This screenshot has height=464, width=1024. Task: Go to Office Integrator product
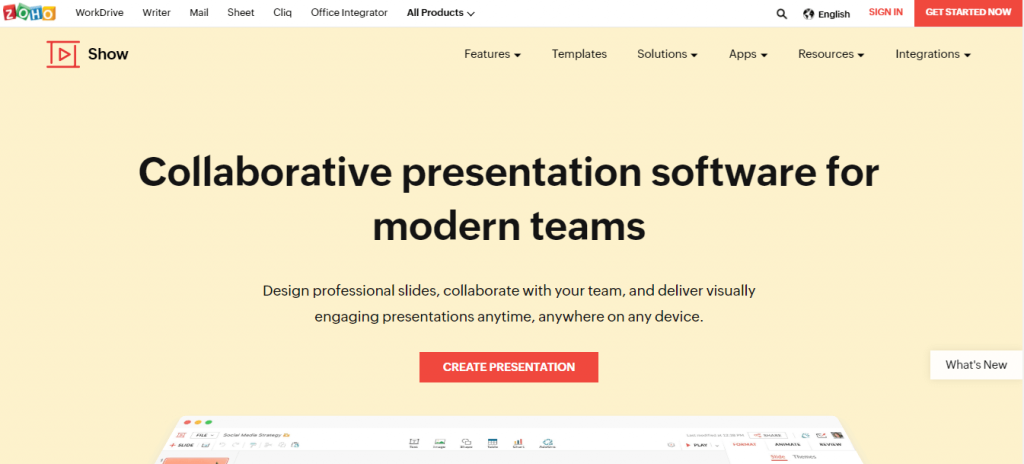point(349,12)
